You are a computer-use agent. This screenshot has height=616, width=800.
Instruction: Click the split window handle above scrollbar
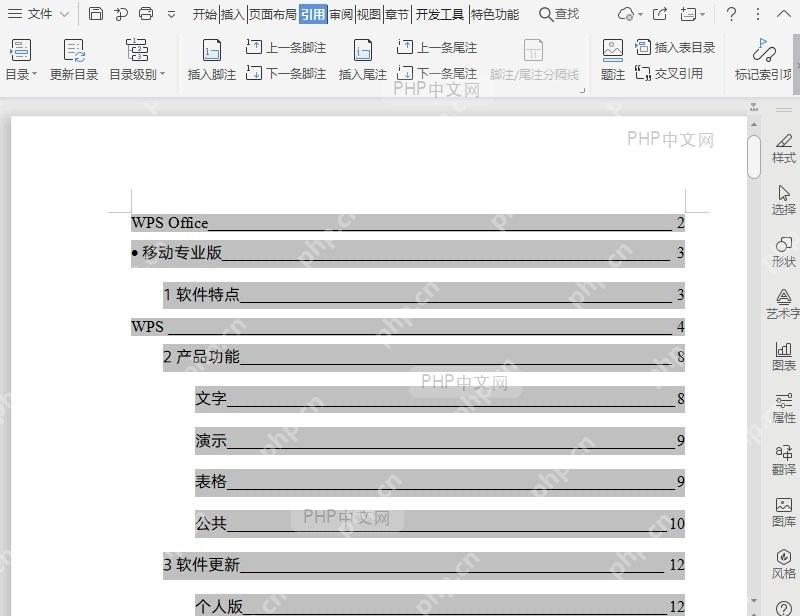click(754, 108)
